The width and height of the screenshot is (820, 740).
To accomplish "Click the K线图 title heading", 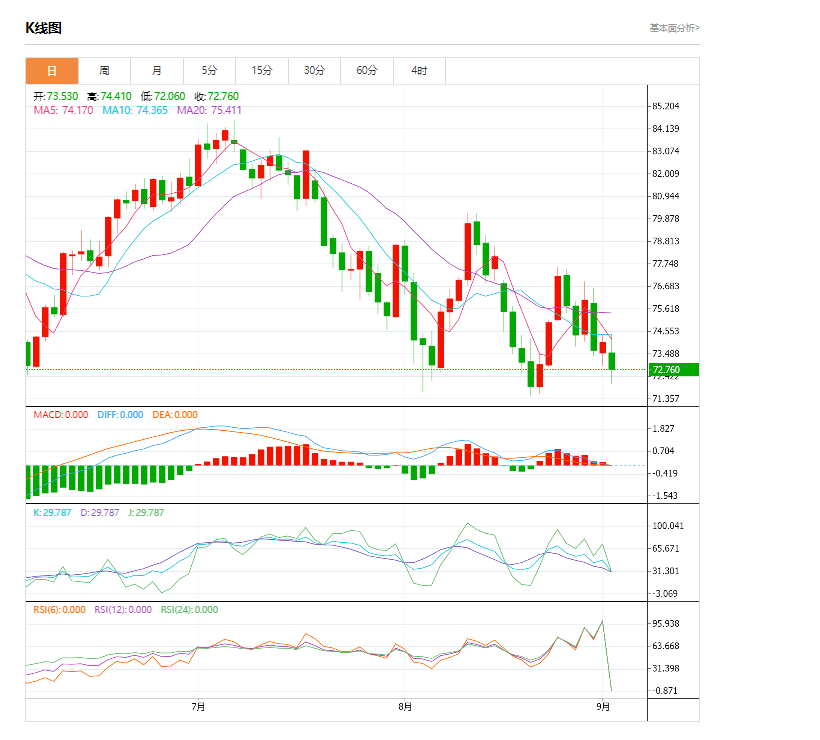I will pyautogui.click(x=43, y=28).
